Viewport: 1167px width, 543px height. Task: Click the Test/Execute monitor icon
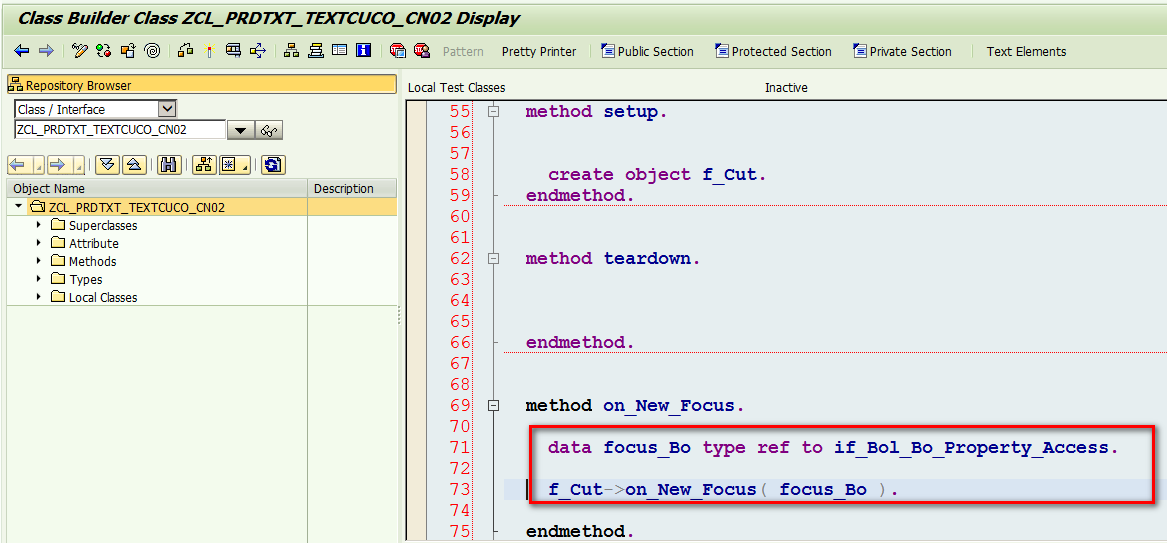coord(234,51)
